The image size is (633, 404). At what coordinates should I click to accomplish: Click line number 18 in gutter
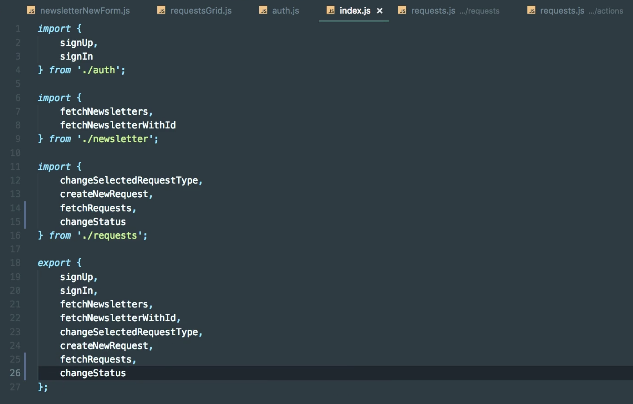[15, 263]
